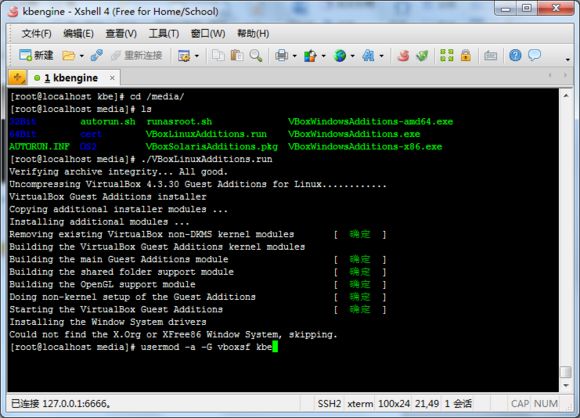Click the Copy icon in toolbar
This screenshot has height=418, width=580.
(218, 55)
